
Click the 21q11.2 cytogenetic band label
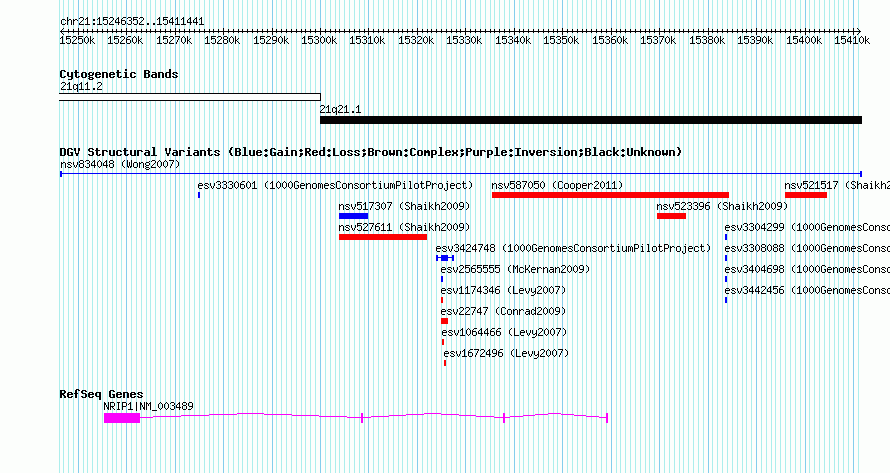pyautogui.click(x=81, y=87)
